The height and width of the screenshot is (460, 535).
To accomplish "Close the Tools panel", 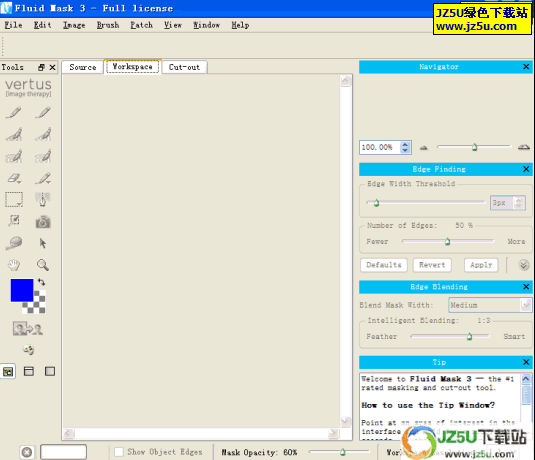I will point(52,67).
